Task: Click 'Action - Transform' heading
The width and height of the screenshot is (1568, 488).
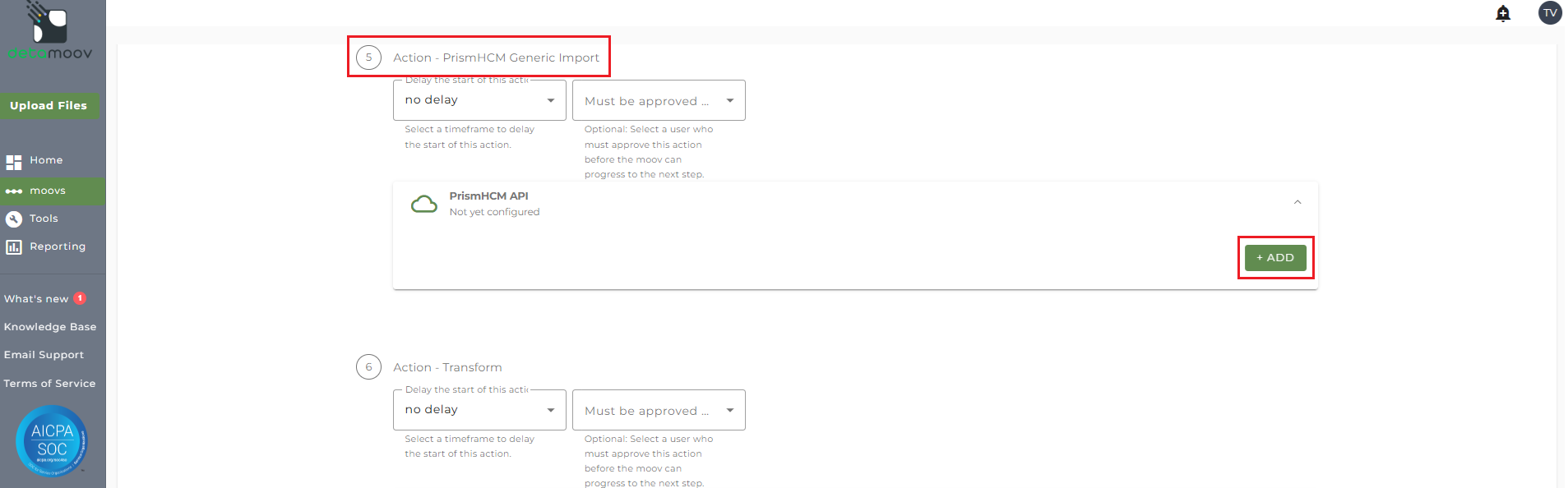Action: pyautogui.click(x=447, y=367)
